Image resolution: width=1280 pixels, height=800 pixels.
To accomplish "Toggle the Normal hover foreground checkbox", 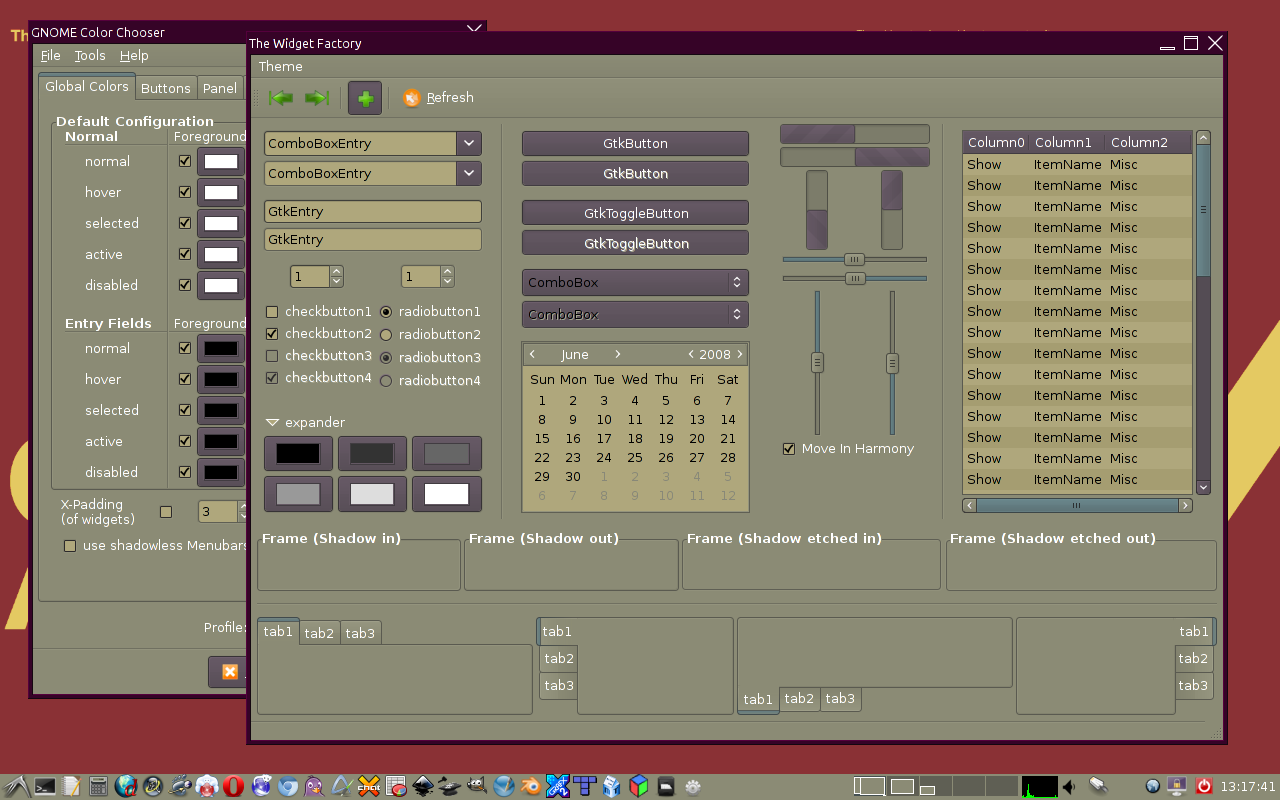I will [x=185, y=192].
